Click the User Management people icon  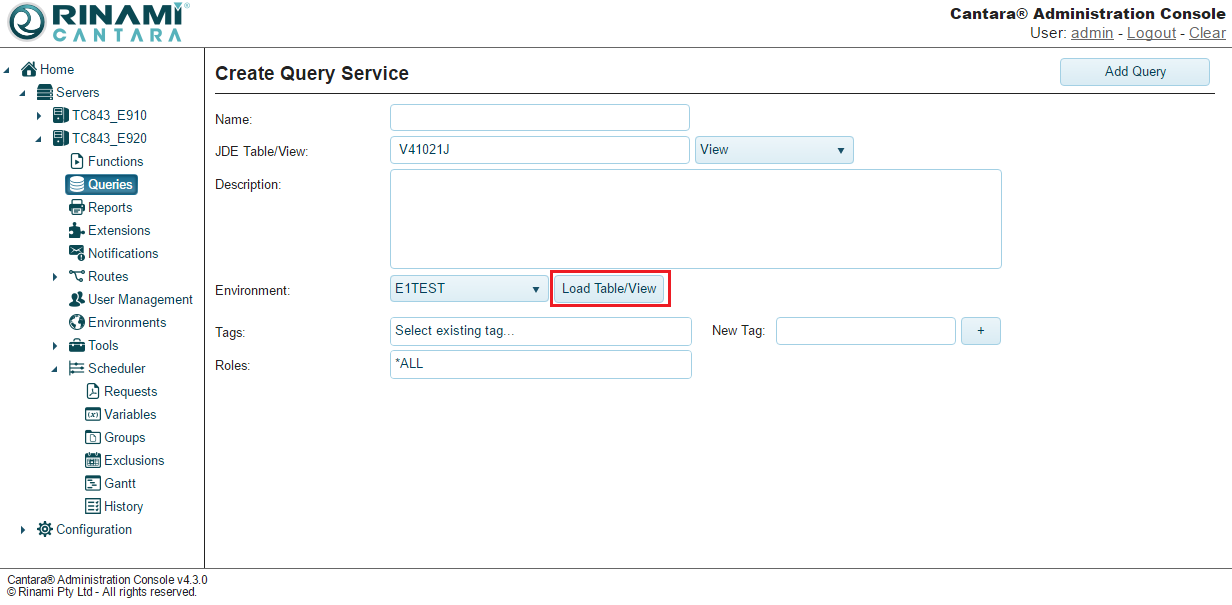77,299
